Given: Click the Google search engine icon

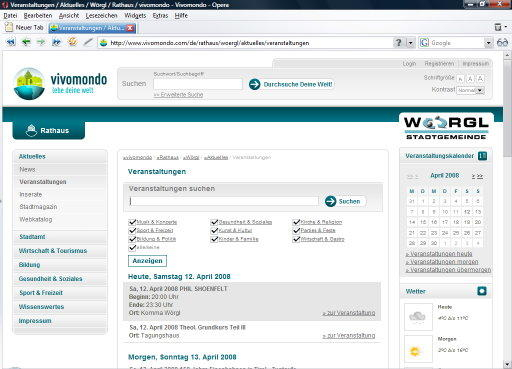Looking at the screenshot, I should click(424, 43).
